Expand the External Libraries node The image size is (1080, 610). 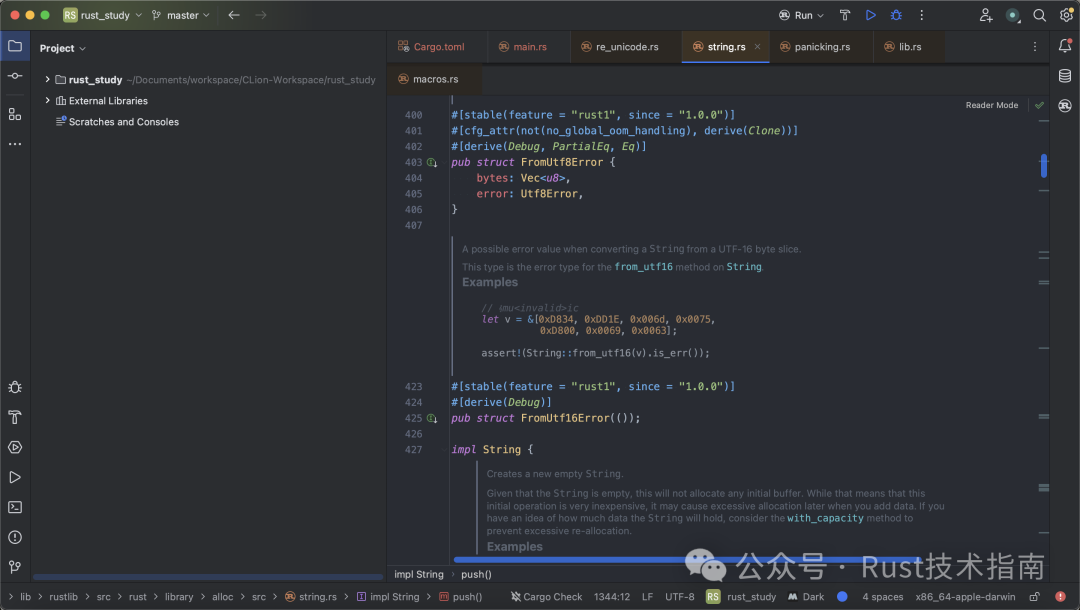48,101
